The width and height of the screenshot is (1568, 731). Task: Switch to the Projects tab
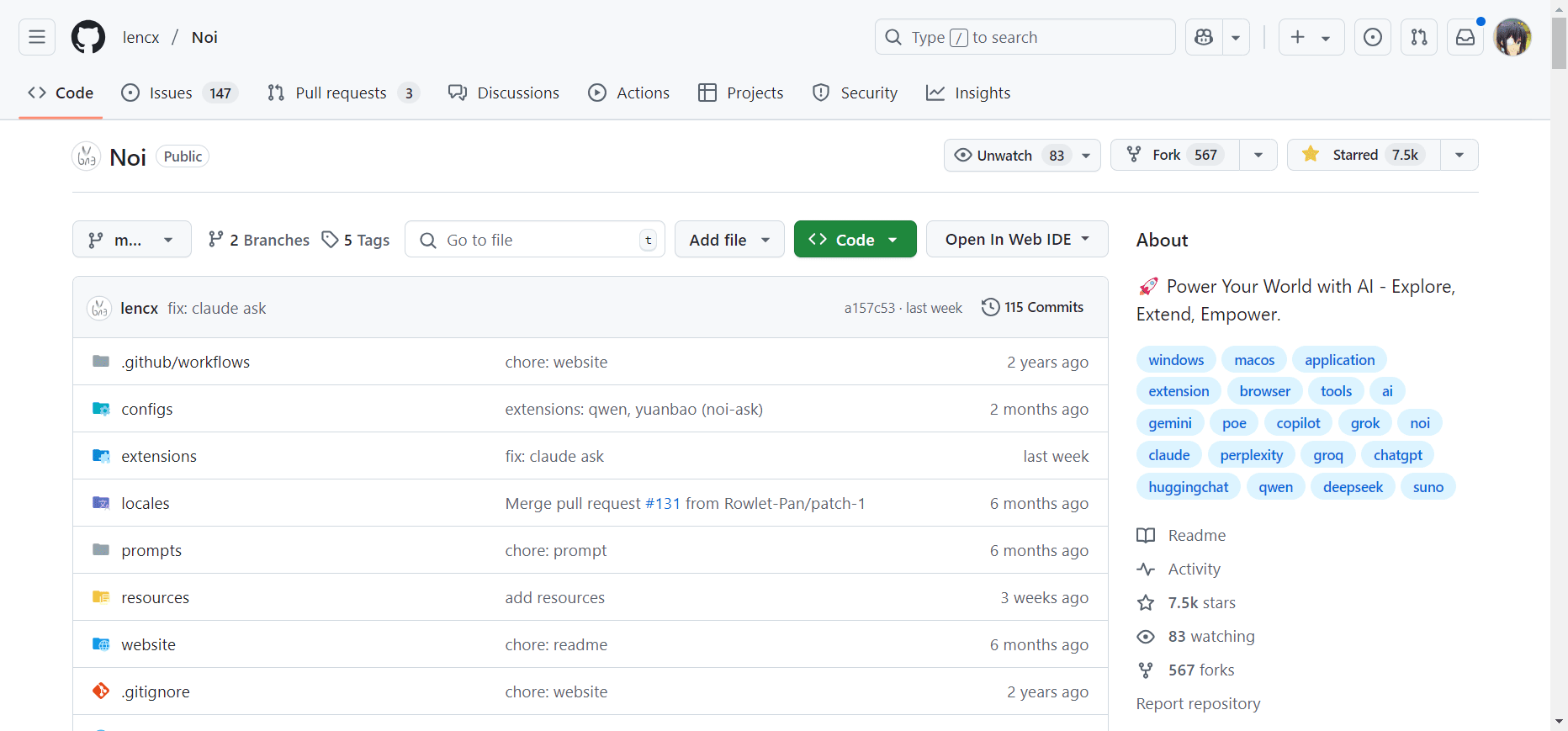741,93
